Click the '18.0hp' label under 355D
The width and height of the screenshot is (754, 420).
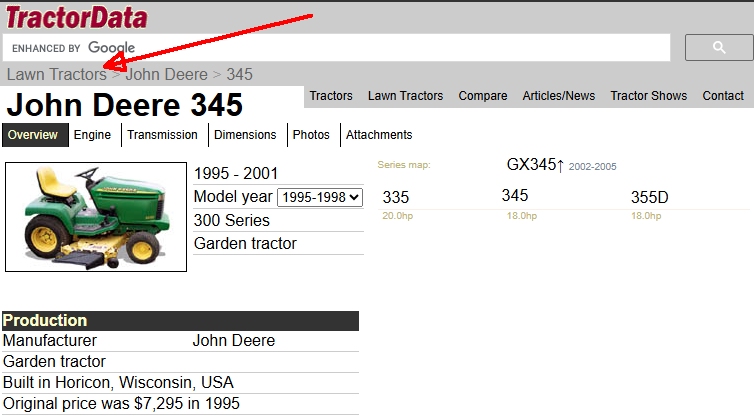click(x=646, y=216)
